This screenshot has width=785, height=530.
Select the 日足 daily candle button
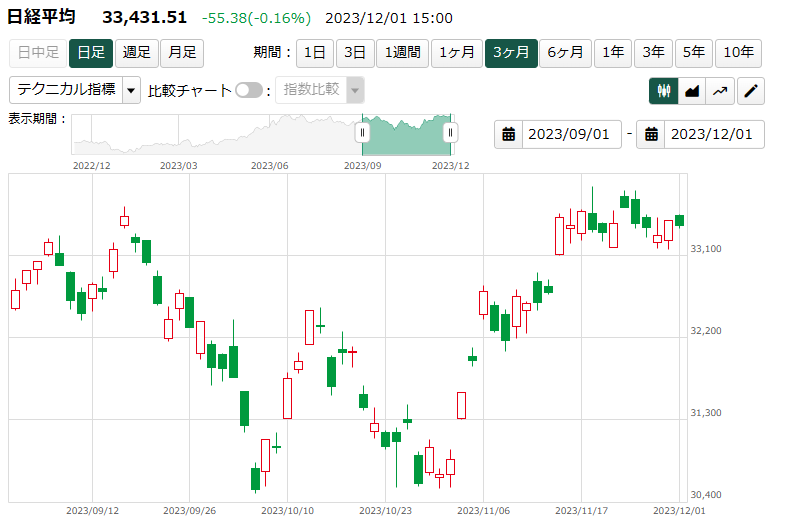[91, 52]
